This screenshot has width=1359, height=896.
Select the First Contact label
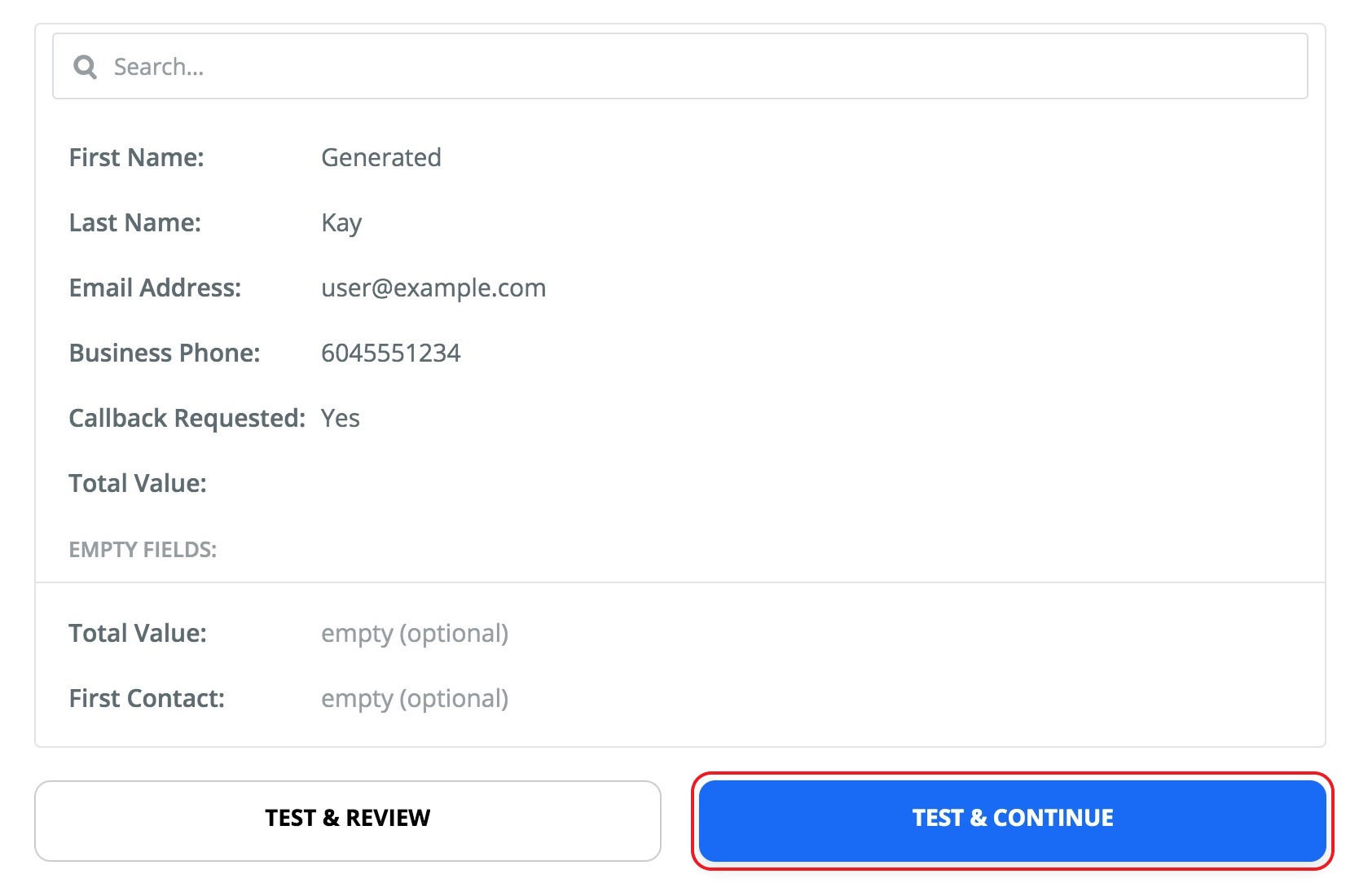(147, 698)
